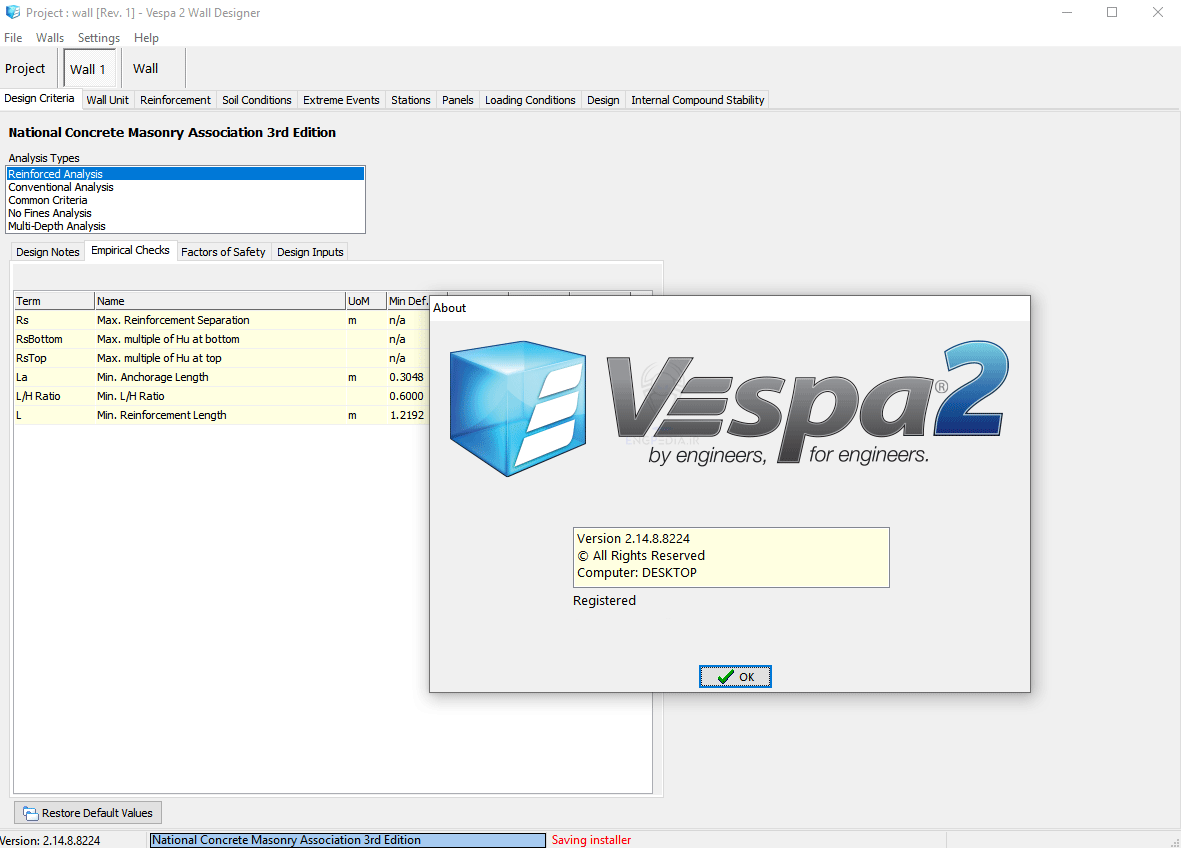The height and width of the screenshot is (848, 1181).
Task: Open the Soil Conditions tab
Action: point(257,100)
